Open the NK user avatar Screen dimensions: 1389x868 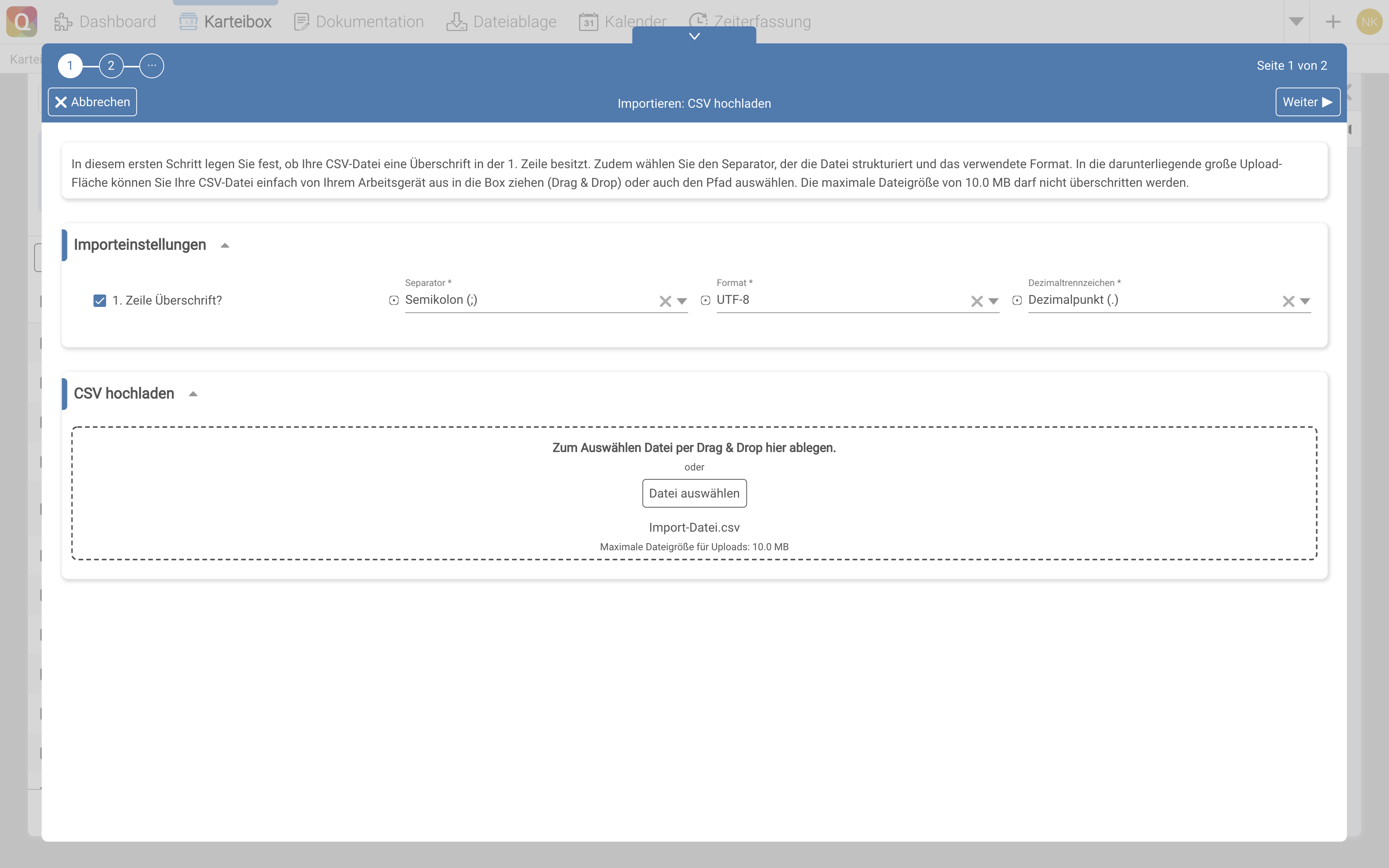(x=1369, y=22)
